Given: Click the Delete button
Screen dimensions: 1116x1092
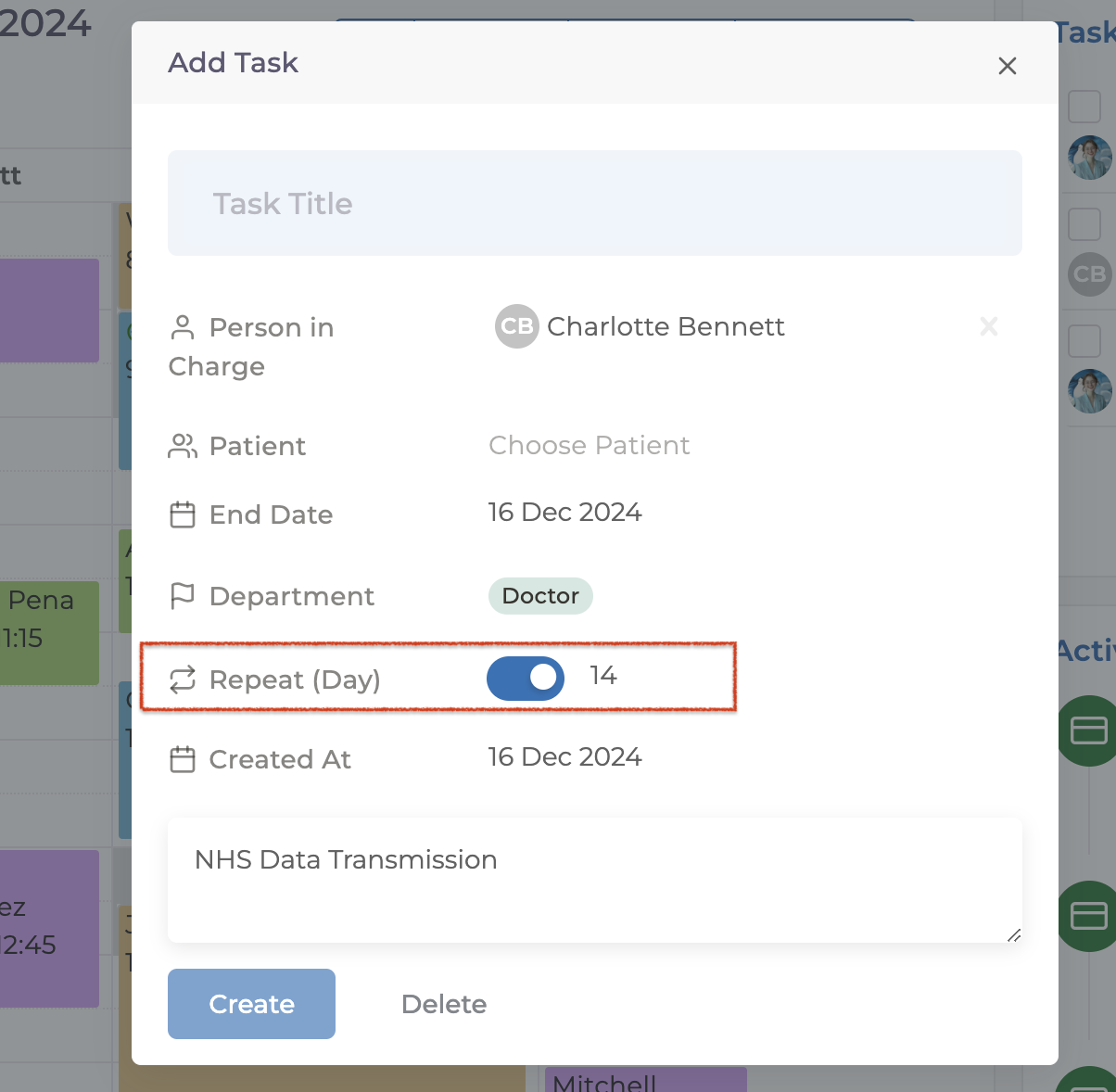Looking at the screenshot, I should 444,1004.
